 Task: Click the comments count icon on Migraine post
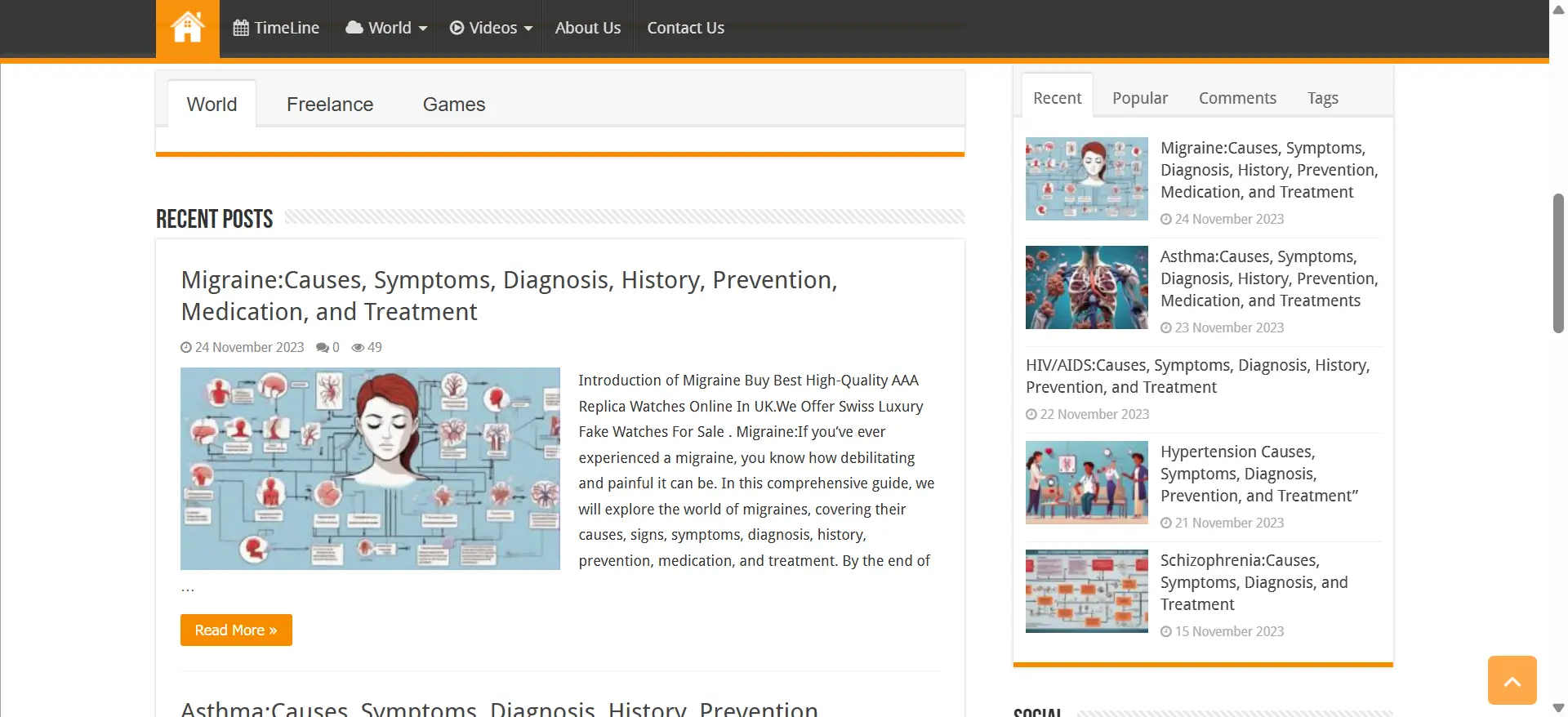[323, 348]
